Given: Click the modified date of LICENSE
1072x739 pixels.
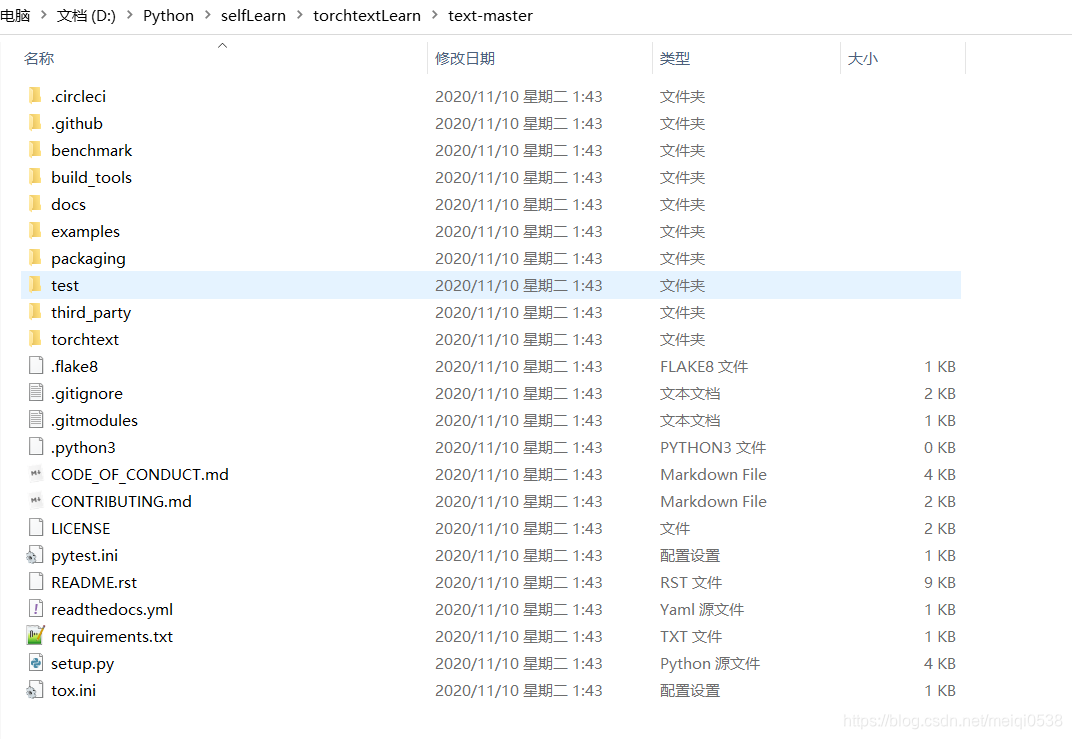Looking at the screenshot, I should pyautogui.click(x=518, y=528).
